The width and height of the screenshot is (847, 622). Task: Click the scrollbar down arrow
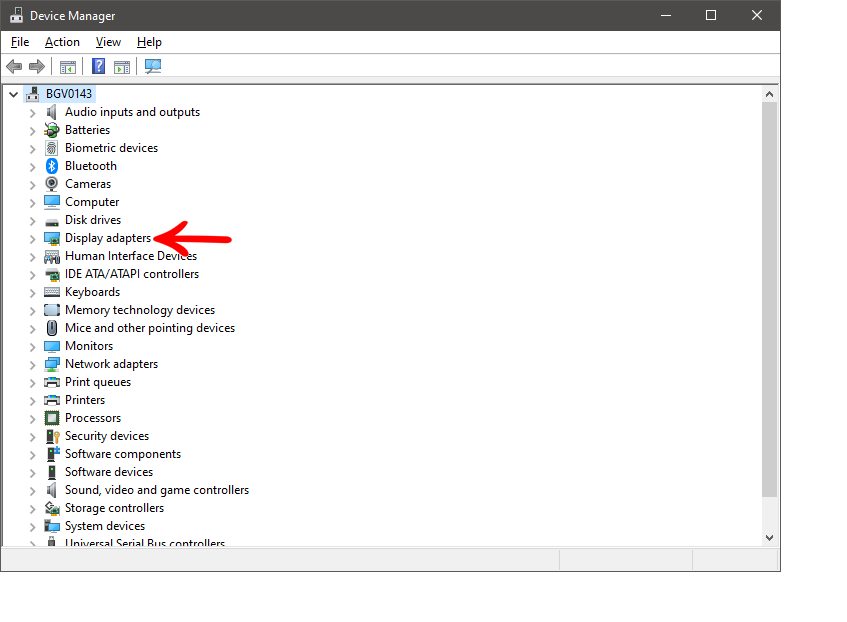tap(769, 538)
